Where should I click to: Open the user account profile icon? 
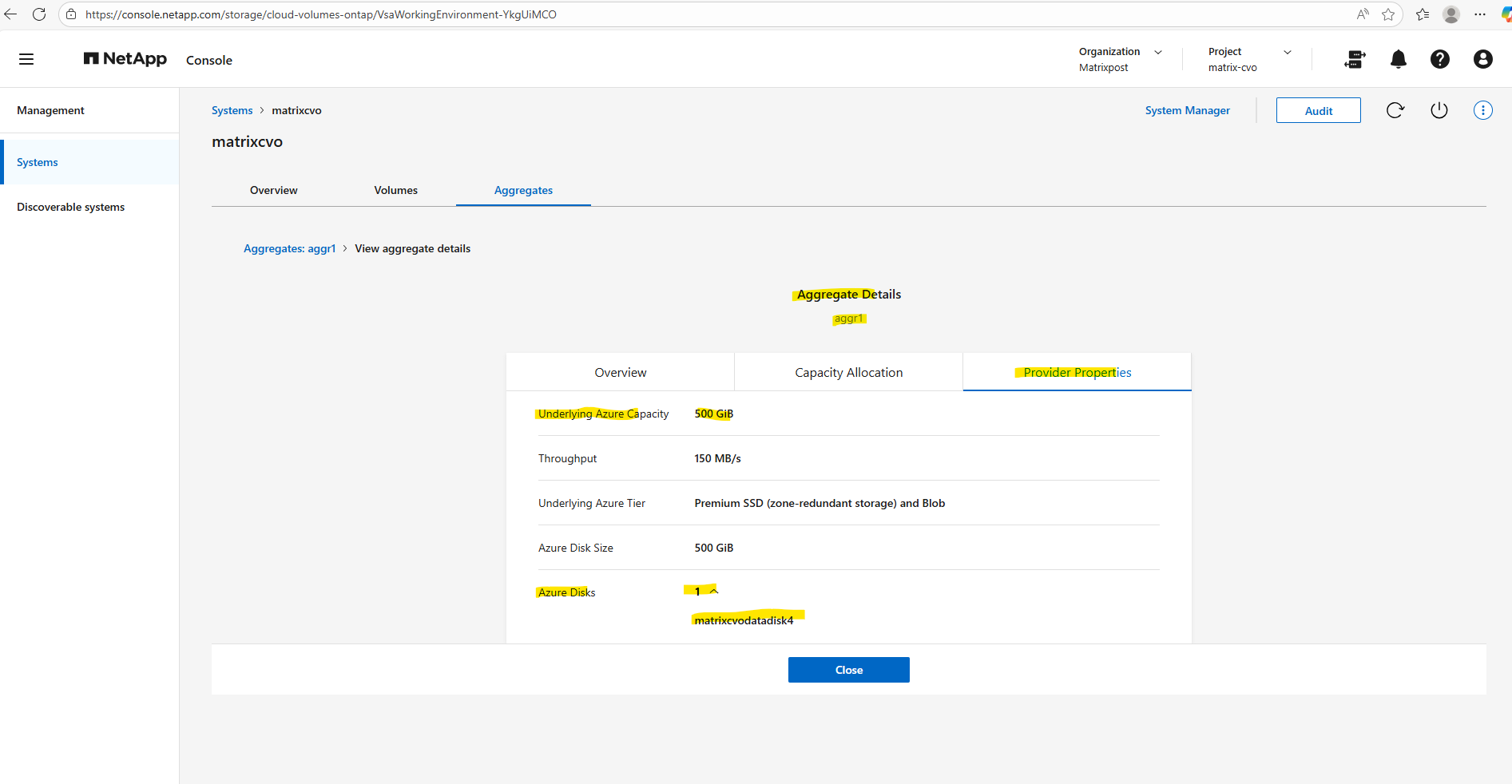point(1482,59)
